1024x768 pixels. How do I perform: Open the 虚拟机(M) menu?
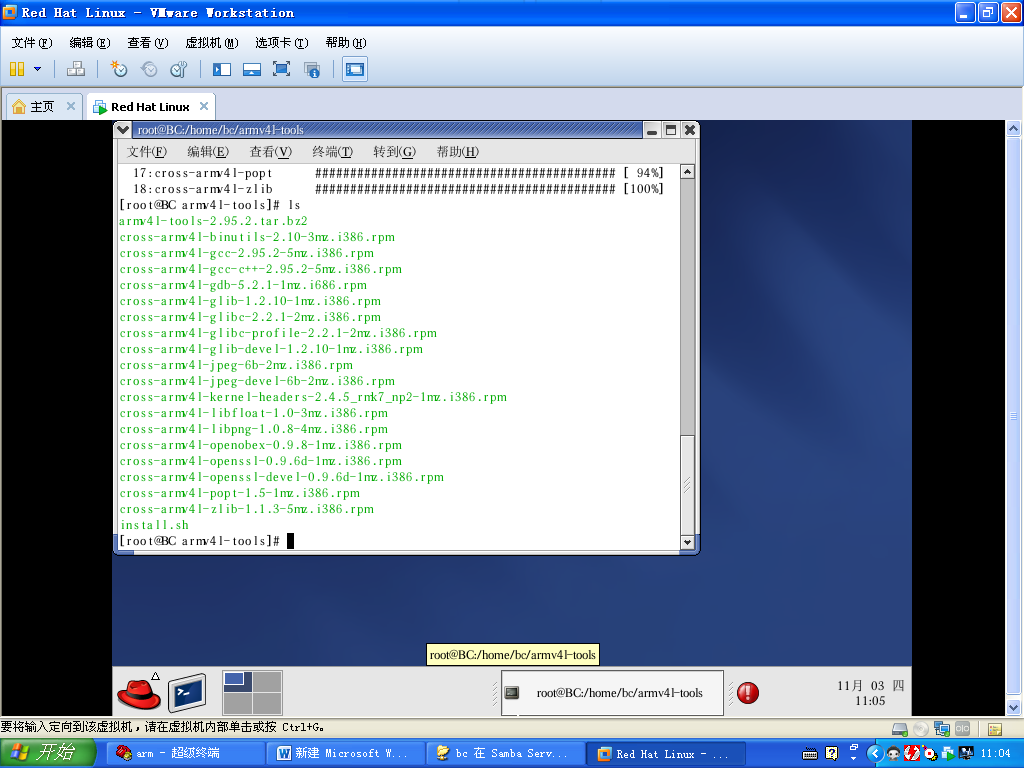point(212,42)
